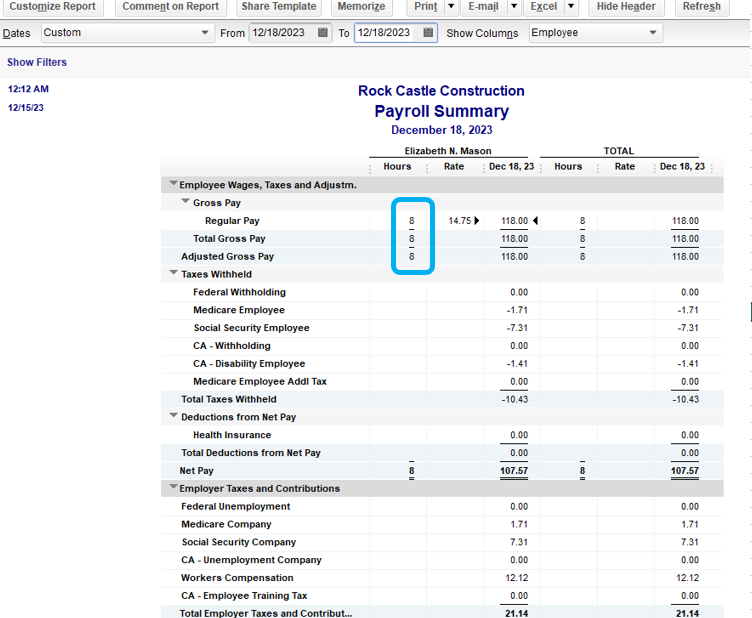Collapse Employee Wages, Taxes and Adjustm. section
This screenshot has height=618, width=752.
(x=173, y=184)
